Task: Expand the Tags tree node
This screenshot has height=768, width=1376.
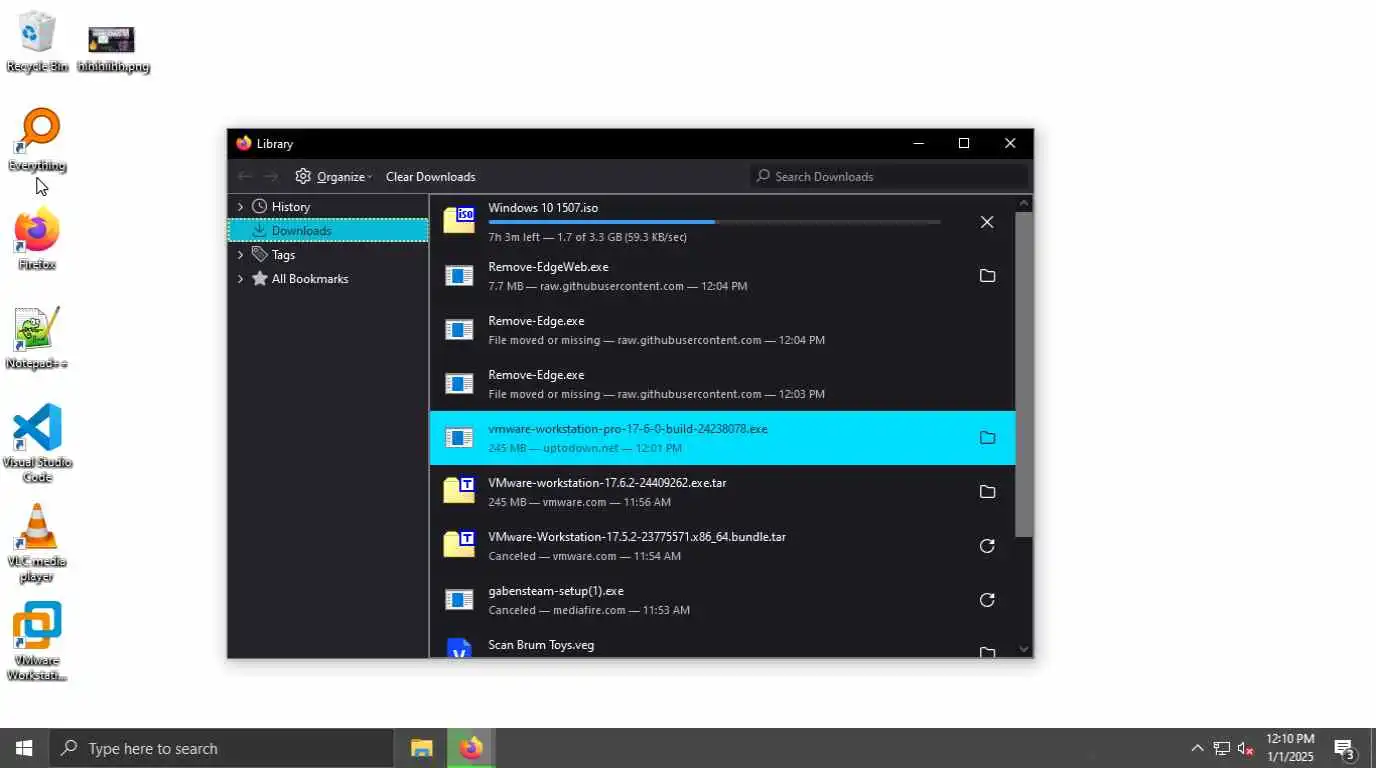Action: [240, 255]
